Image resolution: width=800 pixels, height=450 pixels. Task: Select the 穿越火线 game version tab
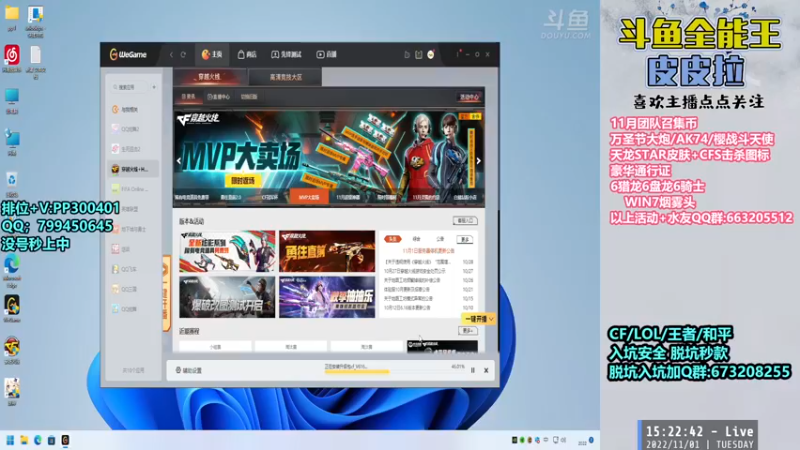point(209,77)
